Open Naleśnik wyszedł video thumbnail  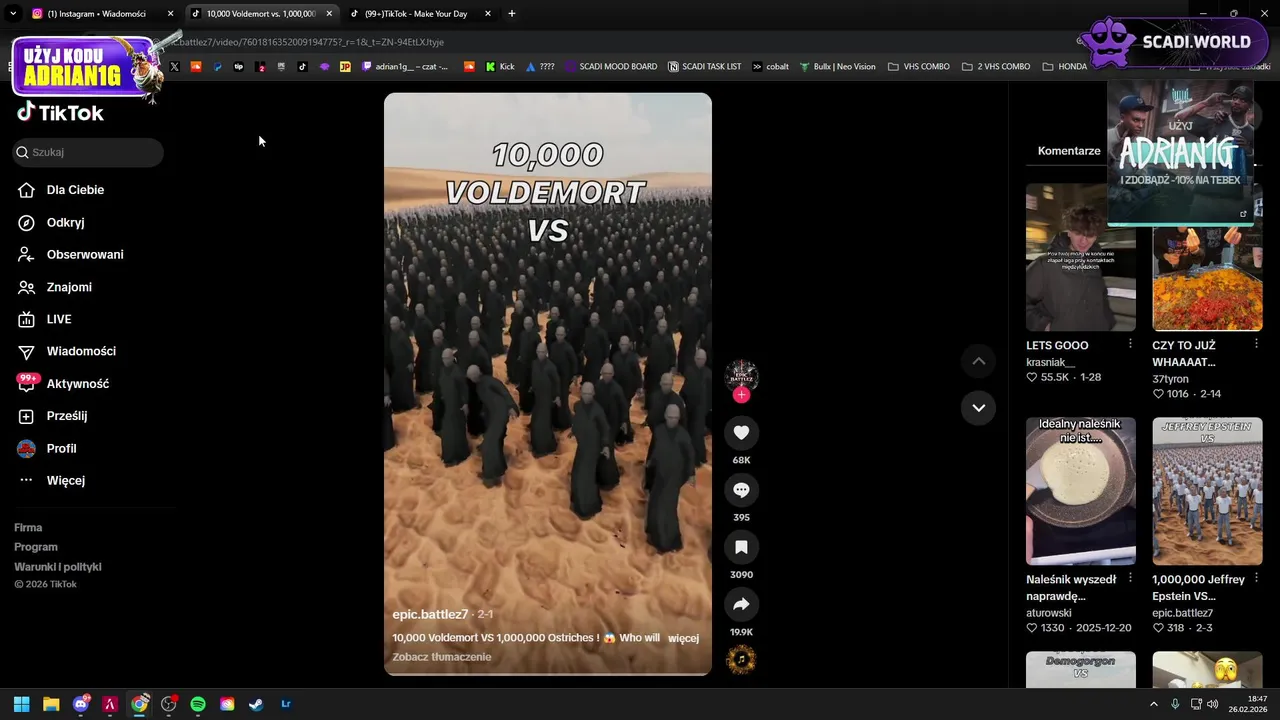(1081, 491)
